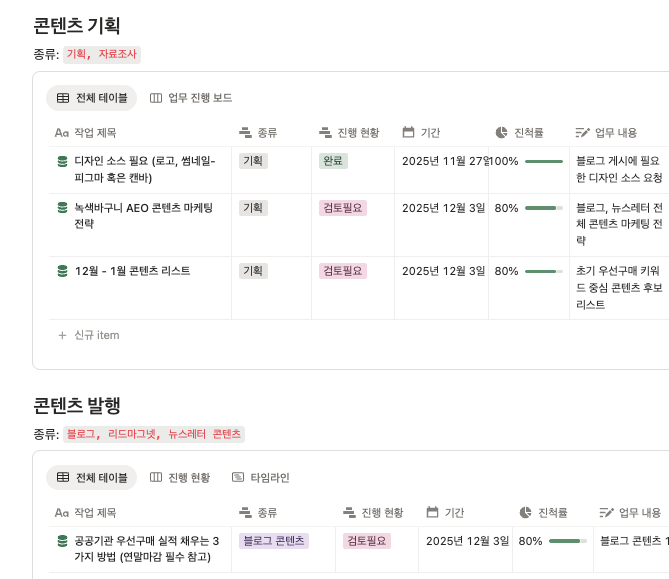Image resolution: width=669 pixels, height=579 pixels.
Task: Click the calendar icon of first 기간 column
Action: 408,132
